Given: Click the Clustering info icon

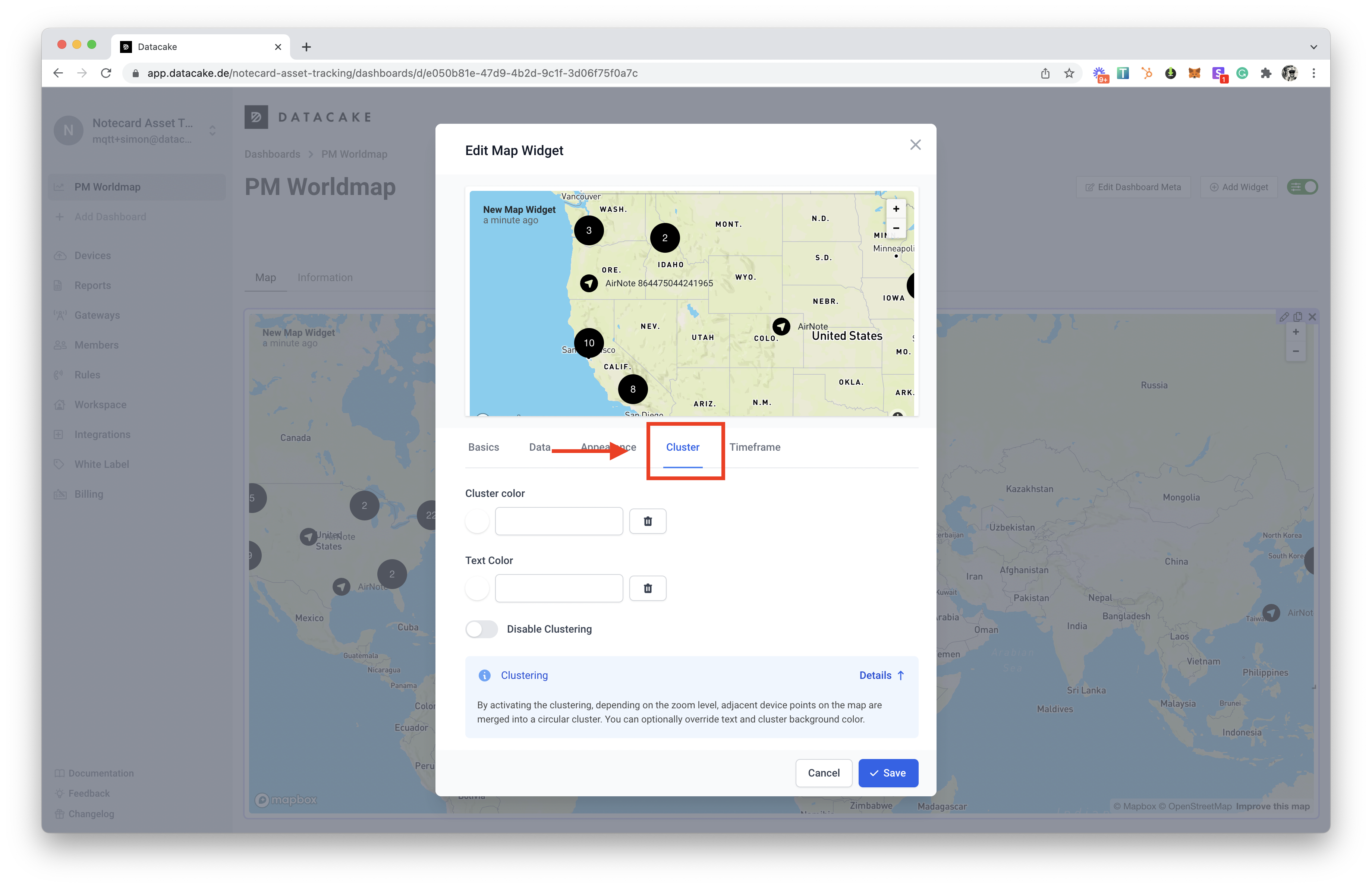Looking at the screenshot, I should click(x=484, y=675).
